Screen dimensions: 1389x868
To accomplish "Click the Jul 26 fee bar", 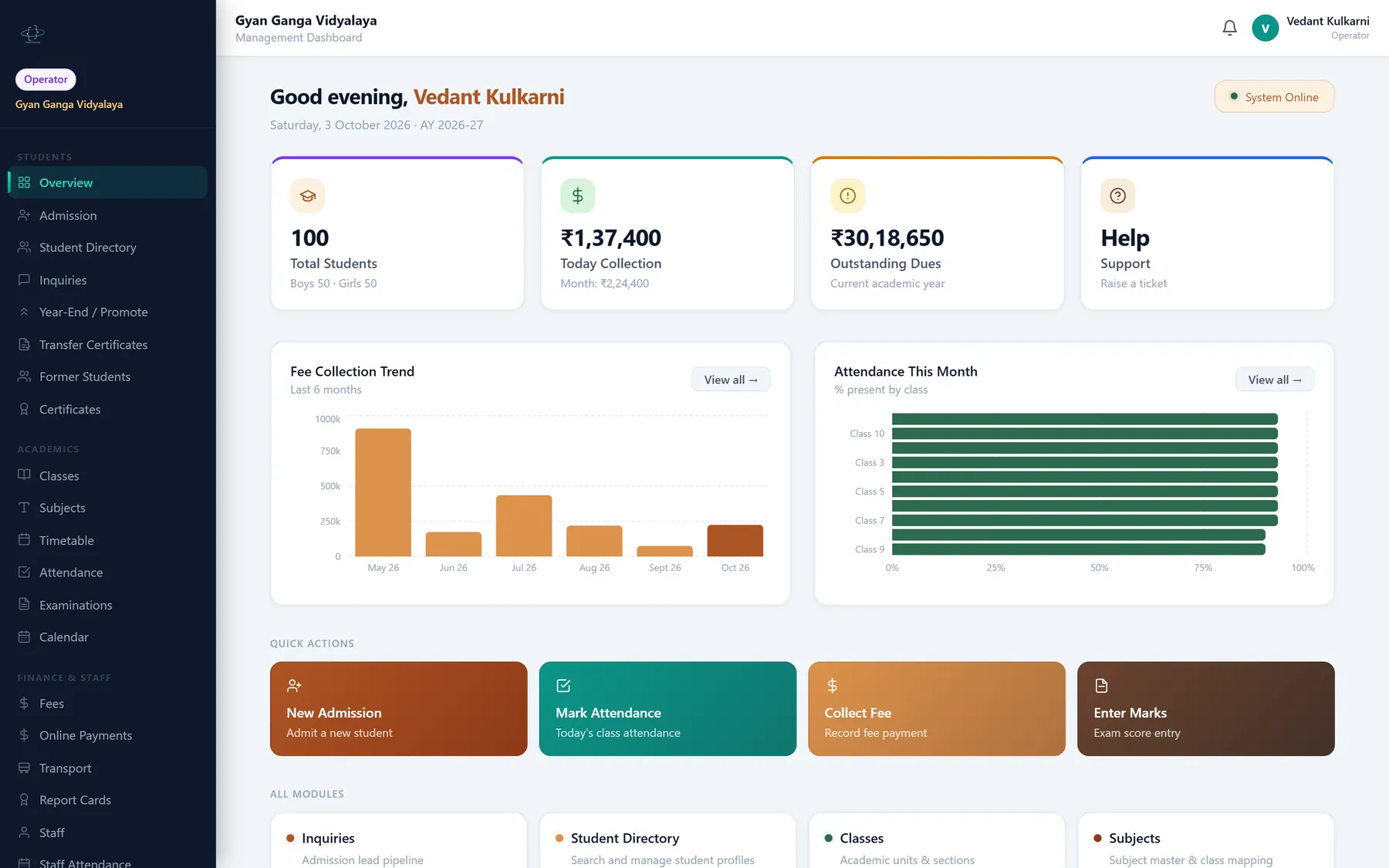I will (x=524, y=525).
